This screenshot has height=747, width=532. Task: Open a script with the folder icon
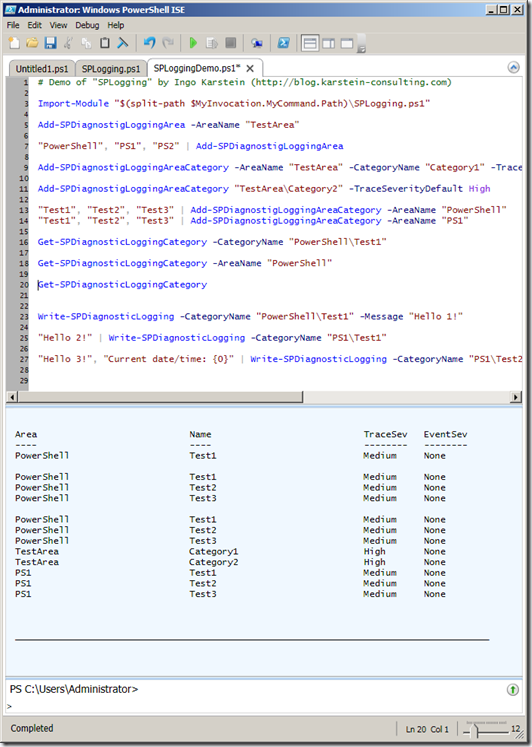point(32,43)
